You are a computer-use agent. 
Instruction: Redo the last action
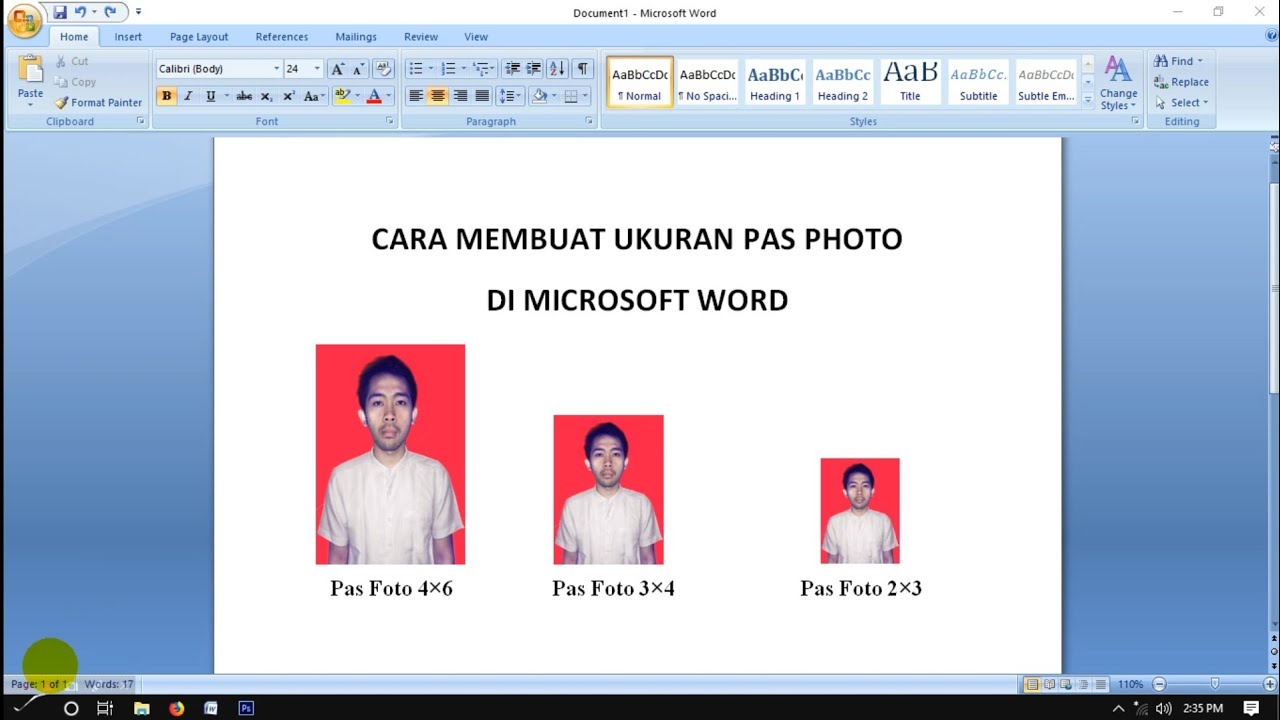pos(110,12)
